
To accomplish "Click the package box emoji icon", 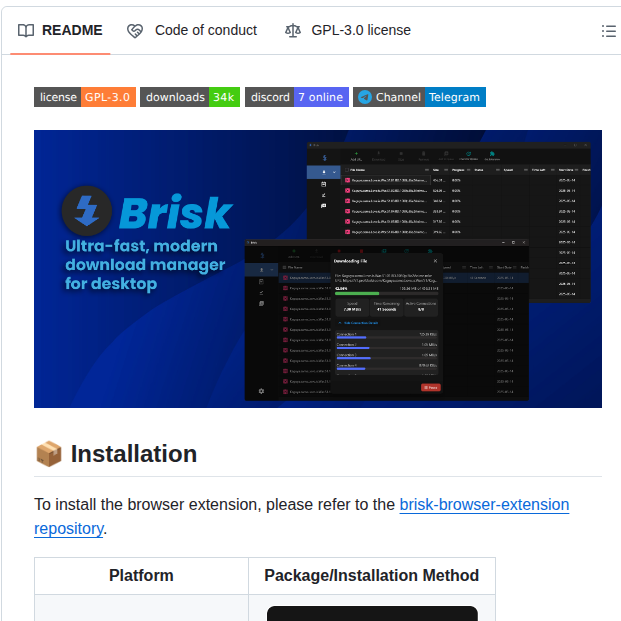I will (49, 454).
